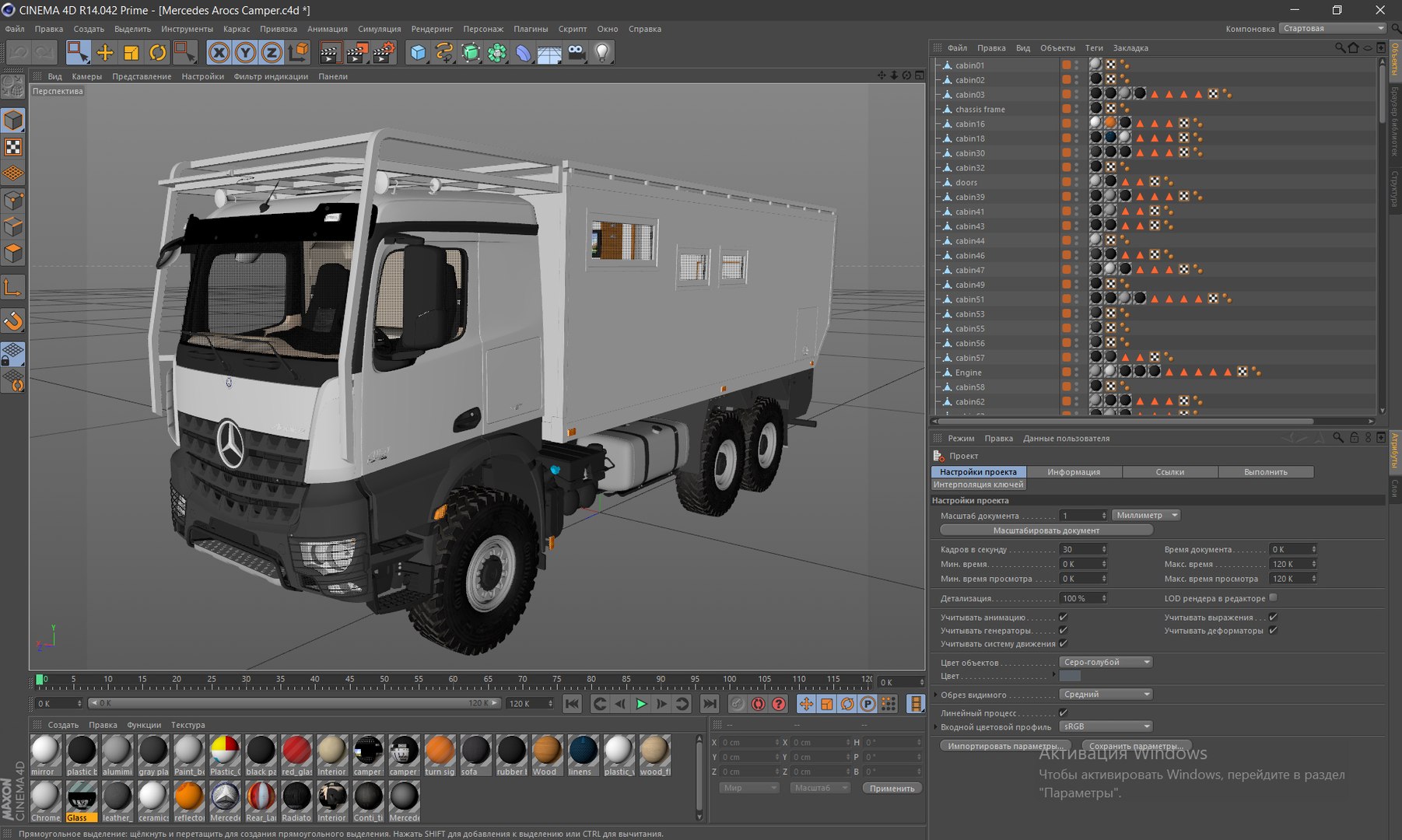Switch to the Информация tab
The height and width of the screenshot is (840, 1402).
tap(1074, 472)
